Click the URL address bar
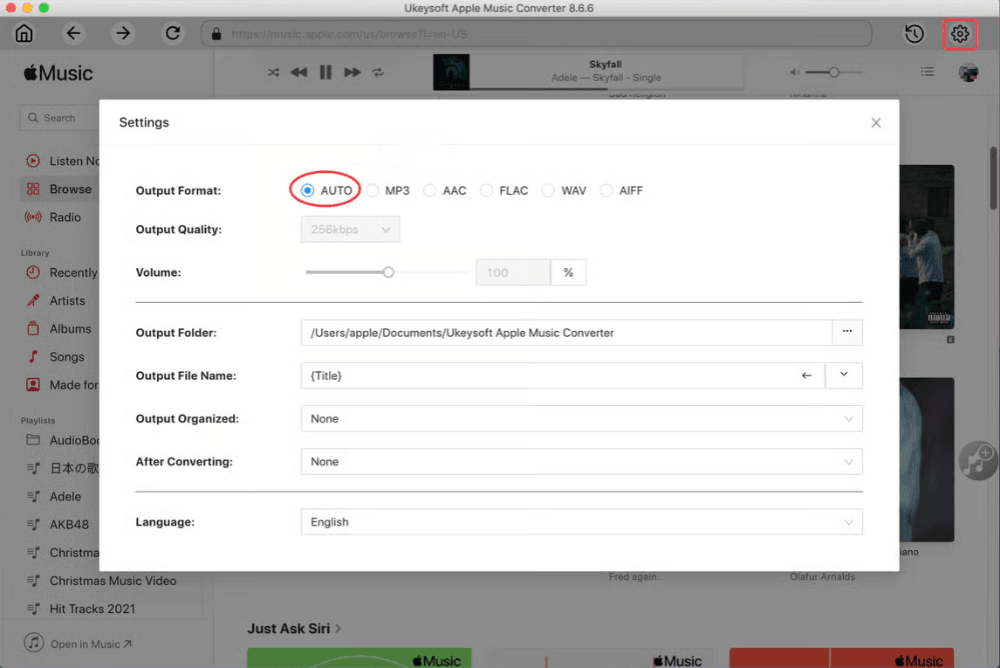Viewport: 1000px width, 668px height. [x=537, y=34]
